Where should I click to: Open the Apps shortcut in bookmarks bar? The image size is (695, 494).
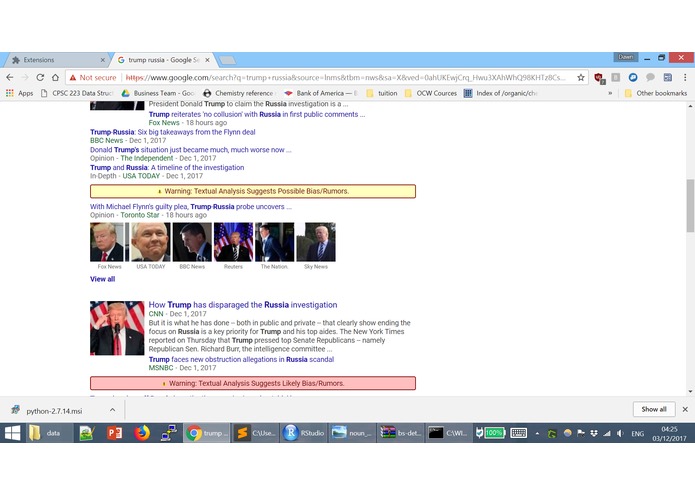point(20,93)
